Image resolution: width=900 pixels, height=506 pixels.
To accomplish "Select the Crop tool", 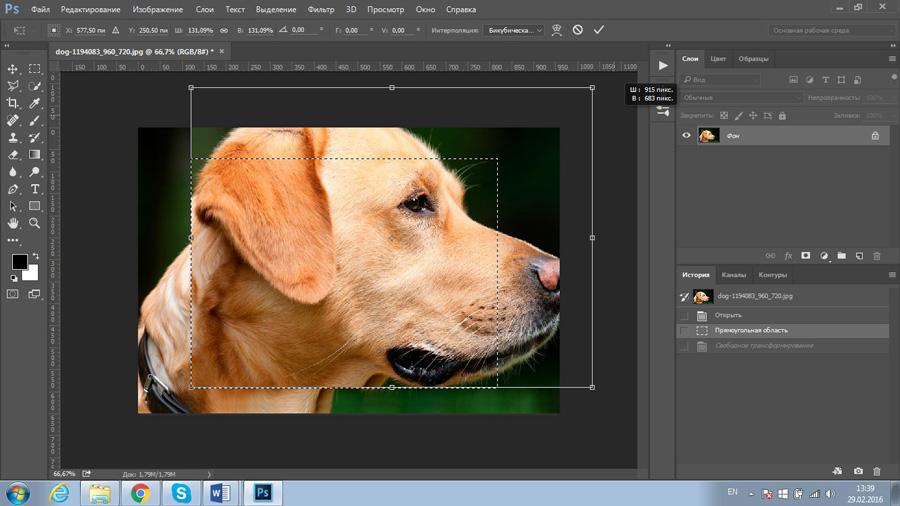I will pyautogui.click(x=13, y=103).
